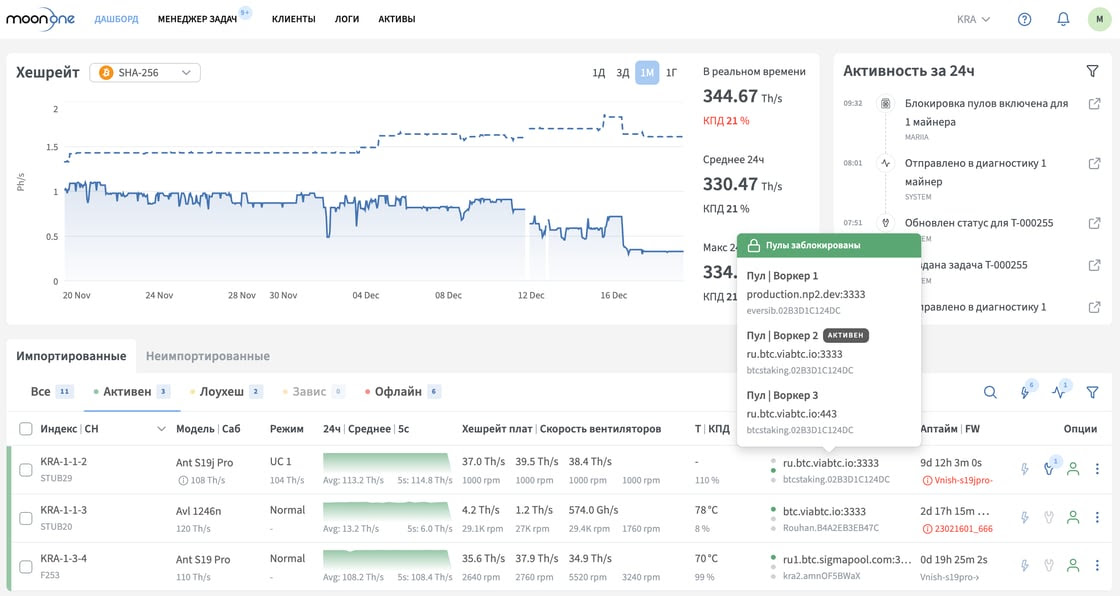The height and width of the screenshot is (596, 1120).
Task: Click firmware link Vnish-s19jpro-
Action: [963, 480]
